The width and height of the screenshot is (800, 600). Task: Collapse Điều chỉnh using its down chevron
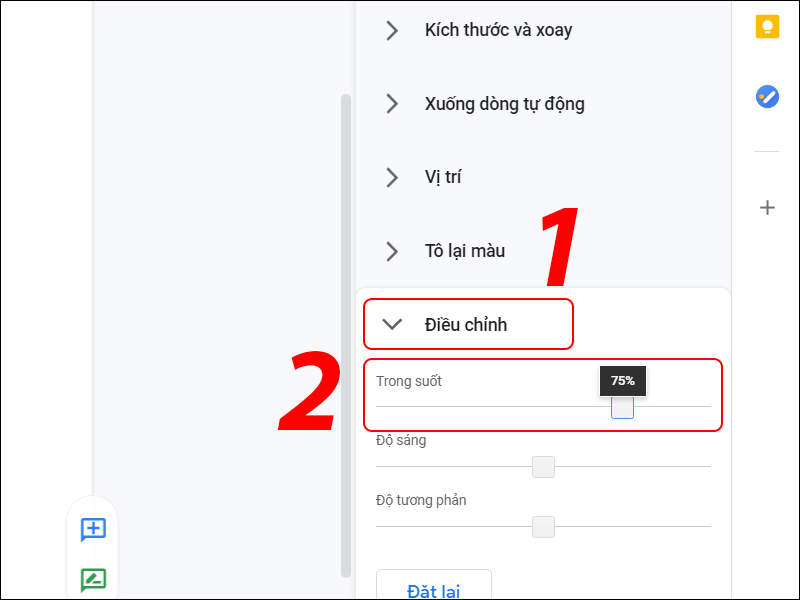point(392,324)
